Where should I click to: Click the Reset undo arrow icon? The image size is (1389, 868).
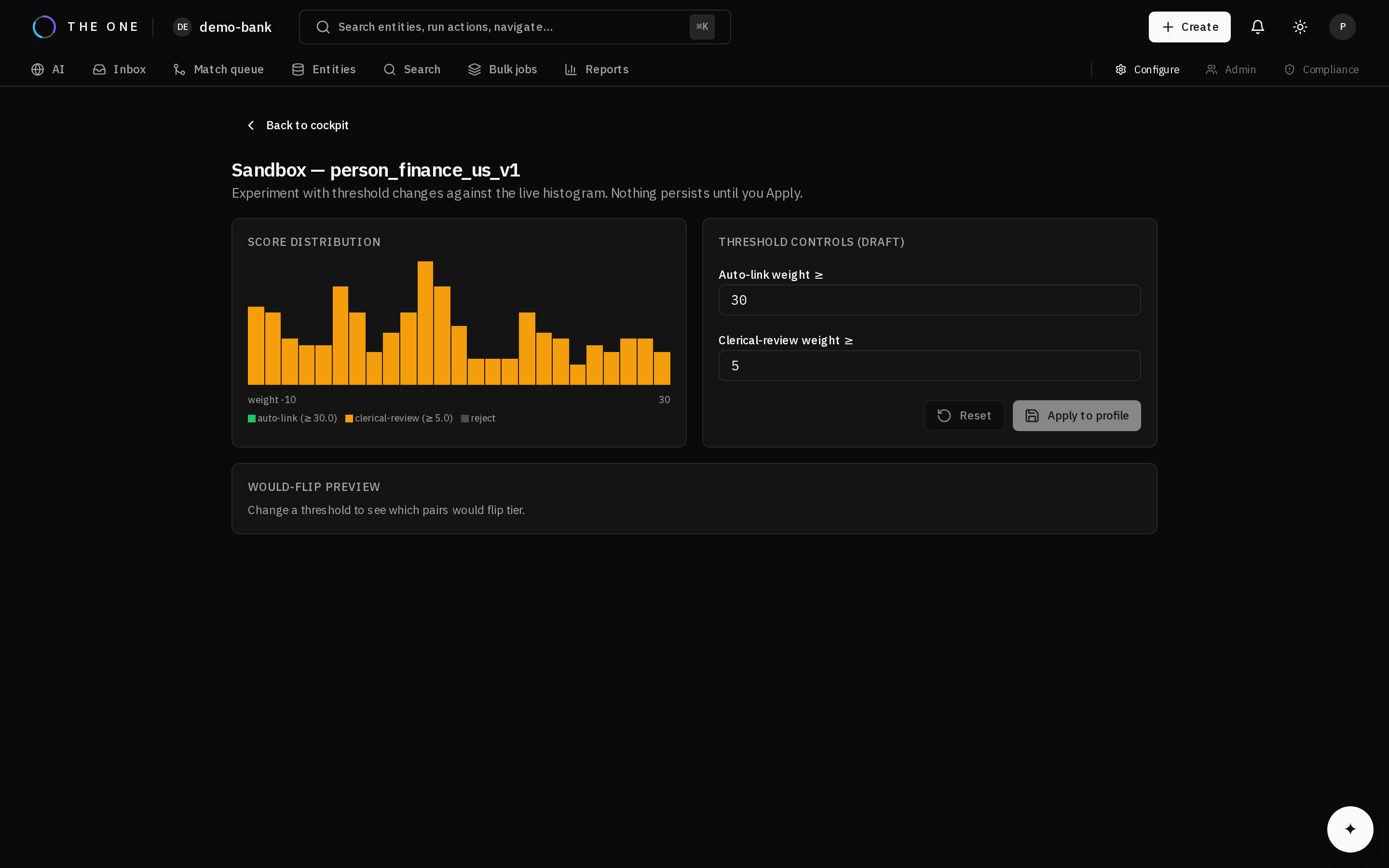pyautogui.click(x=944, y=416)
